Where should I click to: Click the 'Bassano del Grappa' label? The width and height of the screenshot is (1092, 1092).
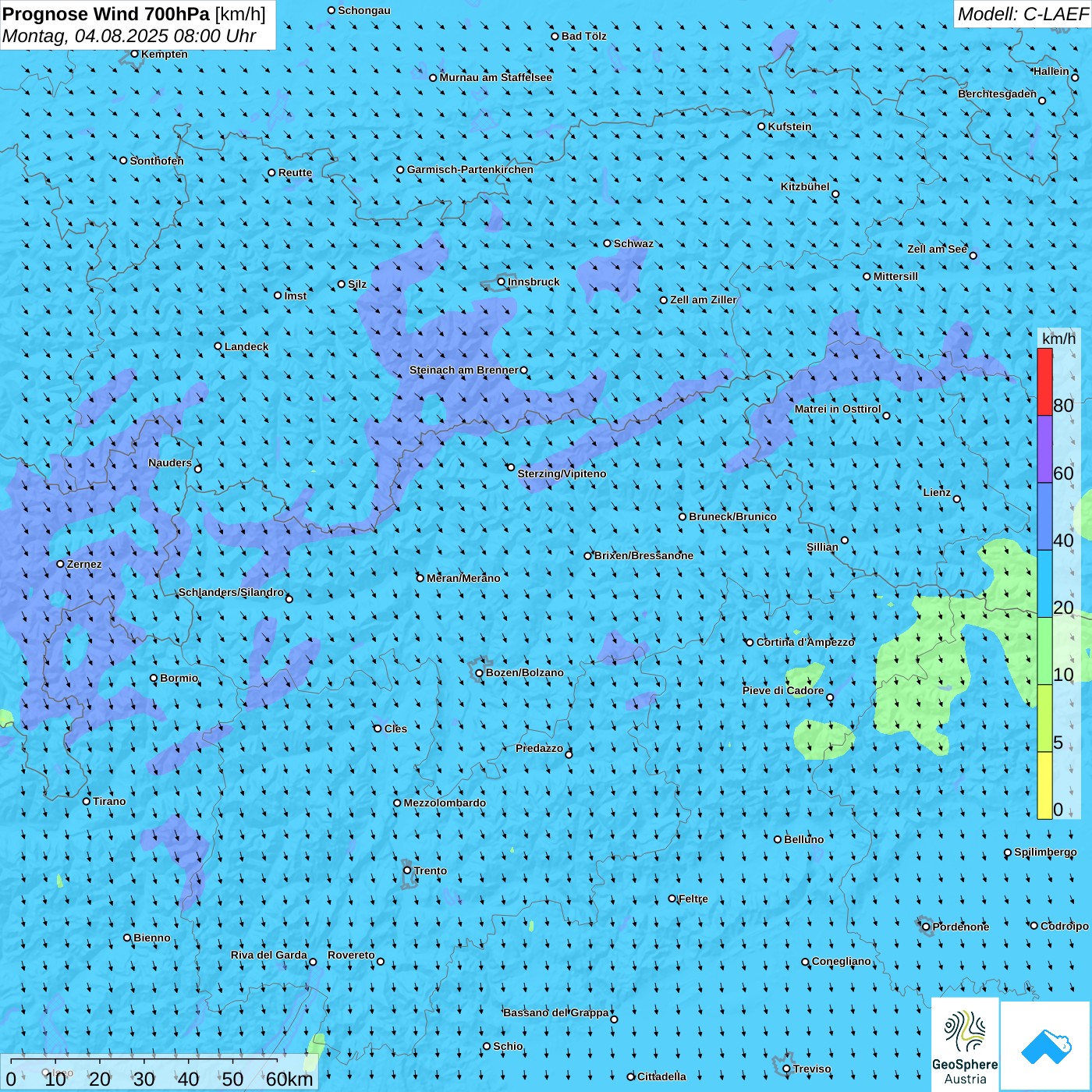[556, 1012]
